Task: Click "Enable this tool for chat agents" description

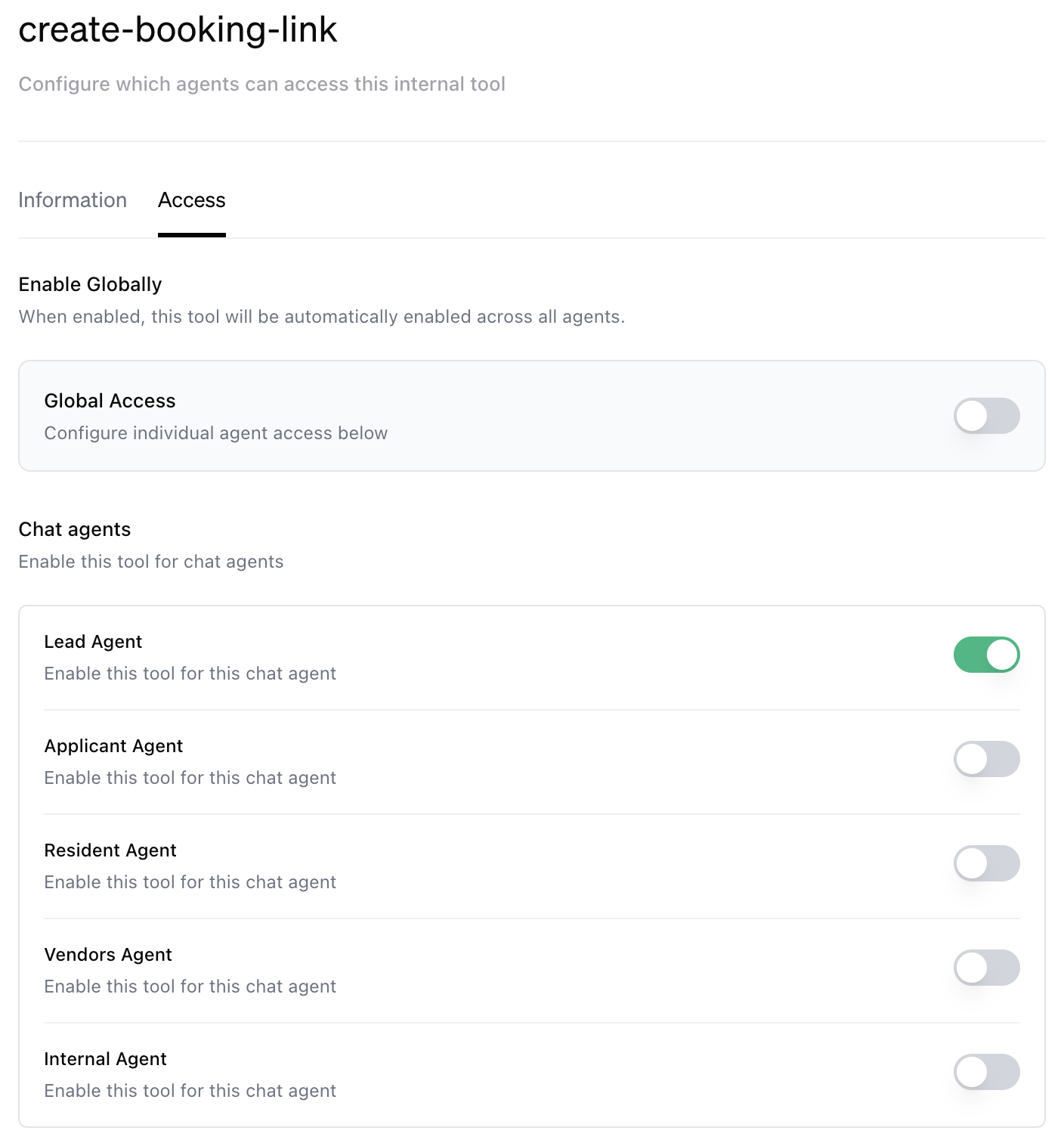Action: [x=151, y=562]
